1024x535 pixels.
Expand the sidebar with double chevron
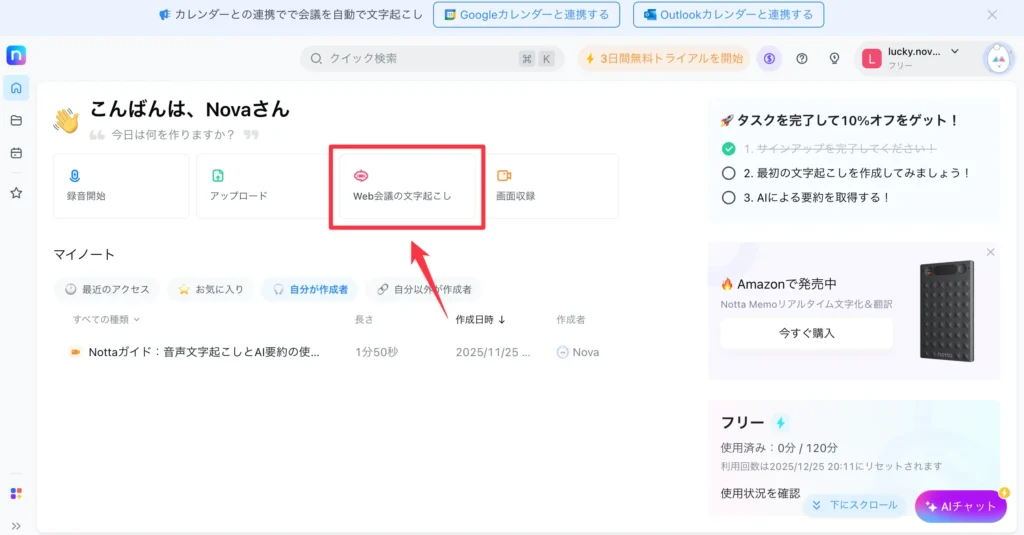coord(16,526)
